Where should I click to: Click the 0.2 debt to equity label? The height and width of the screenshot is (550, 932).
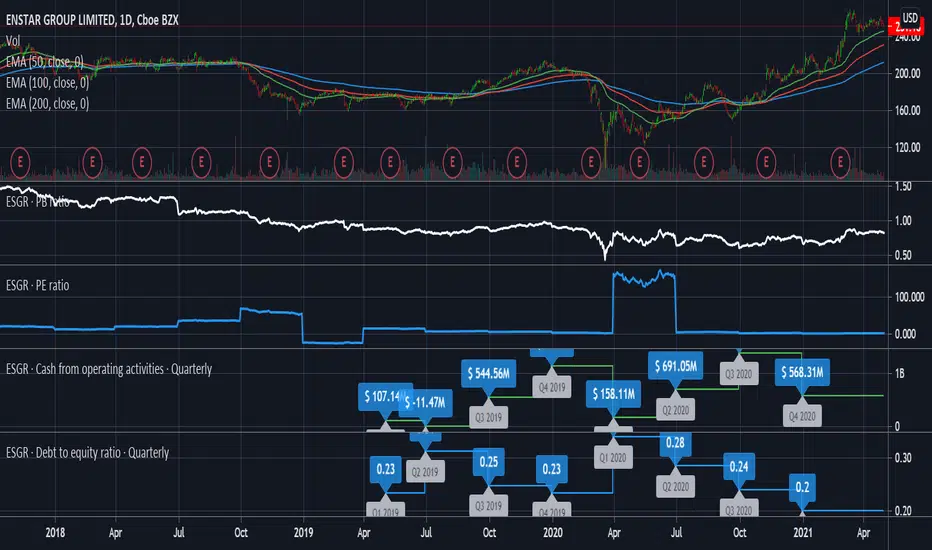point(802,488)
